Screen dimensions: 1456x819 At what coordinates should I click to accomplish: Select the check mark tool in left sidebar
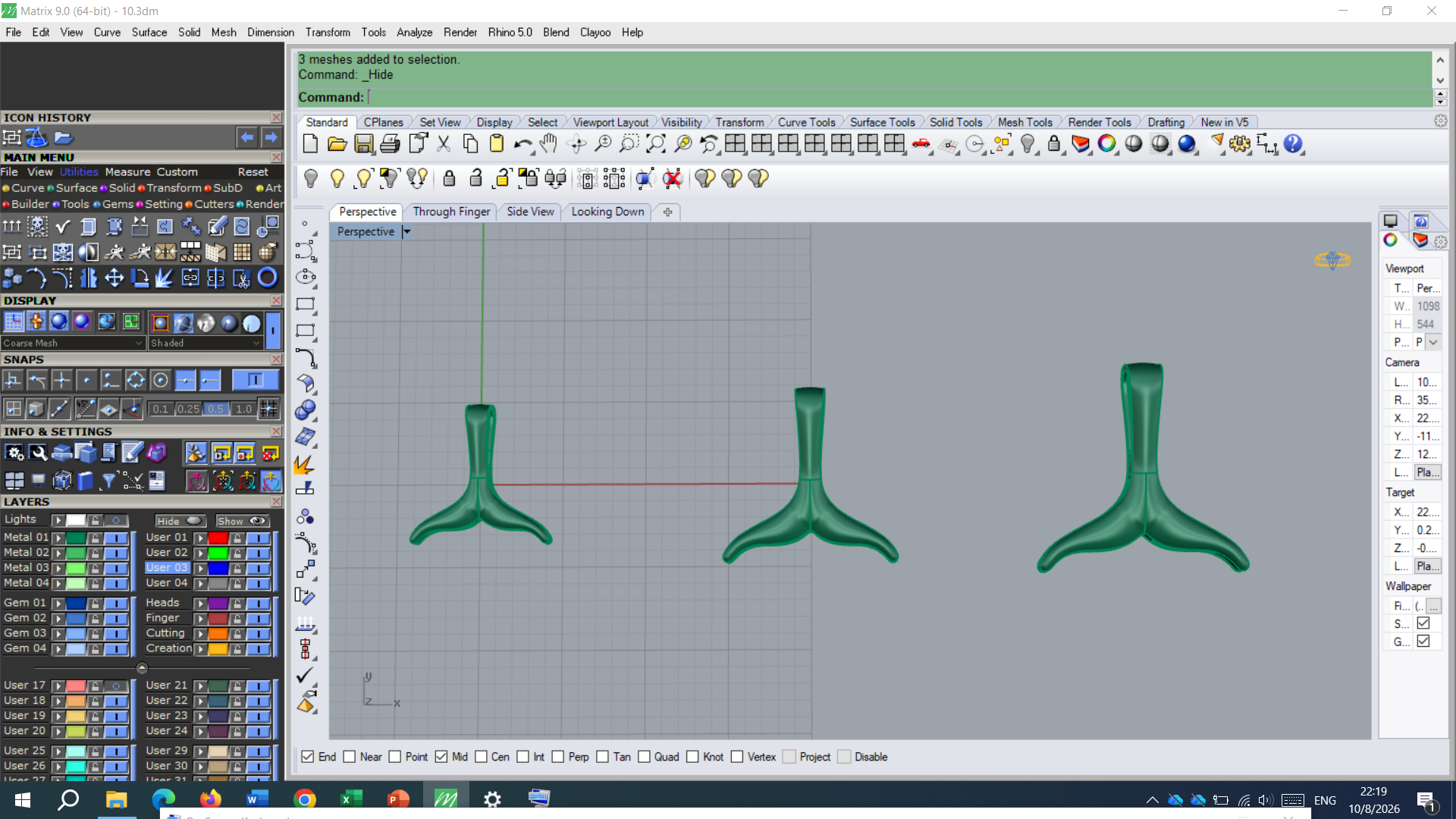click(305, 675)
